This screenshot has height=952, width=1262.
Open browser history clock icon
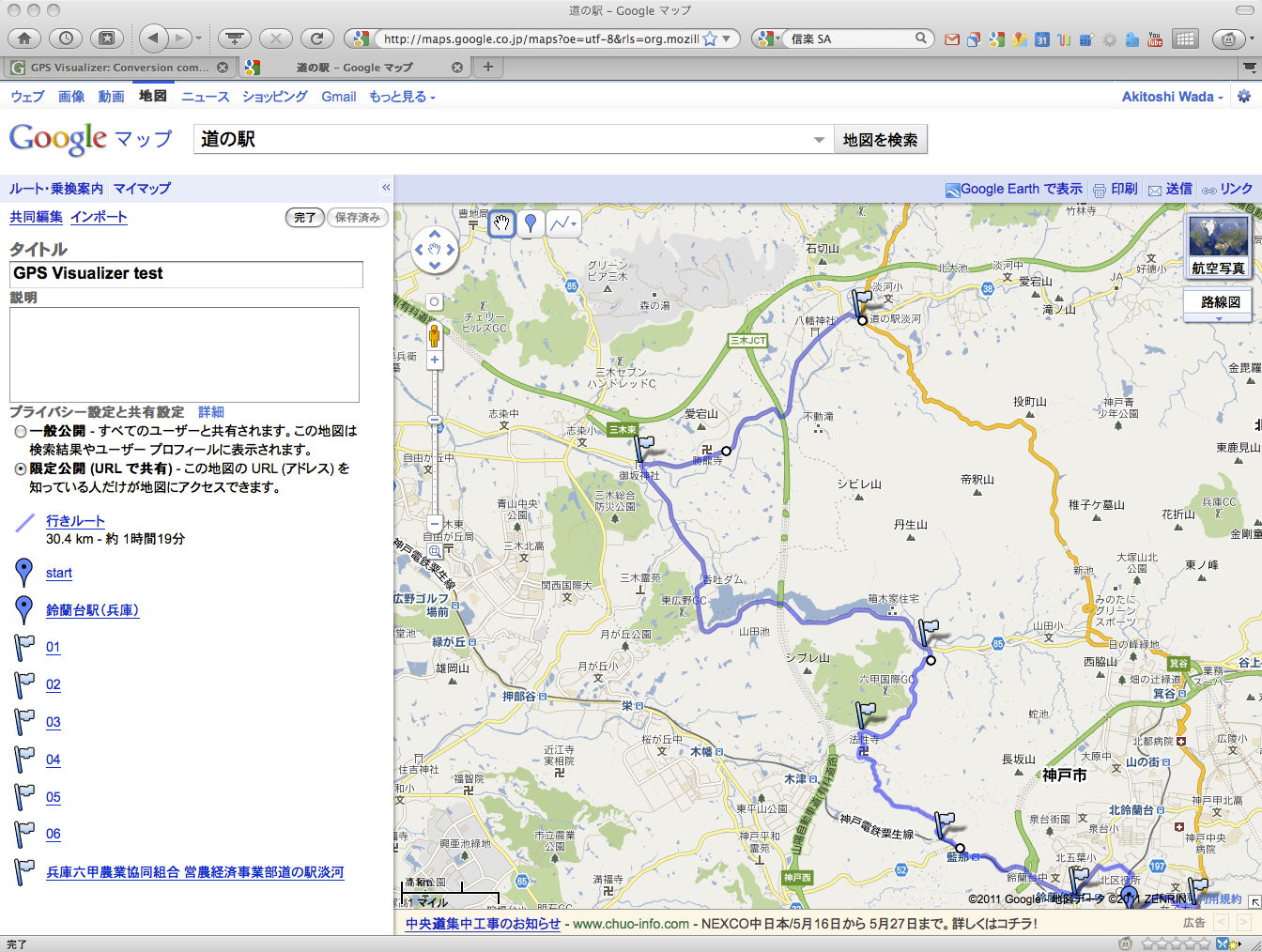[x=66, y=38]
